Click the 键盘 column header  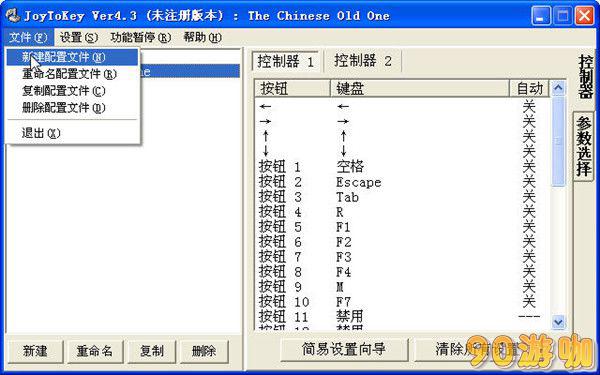[x=420, y=88]
